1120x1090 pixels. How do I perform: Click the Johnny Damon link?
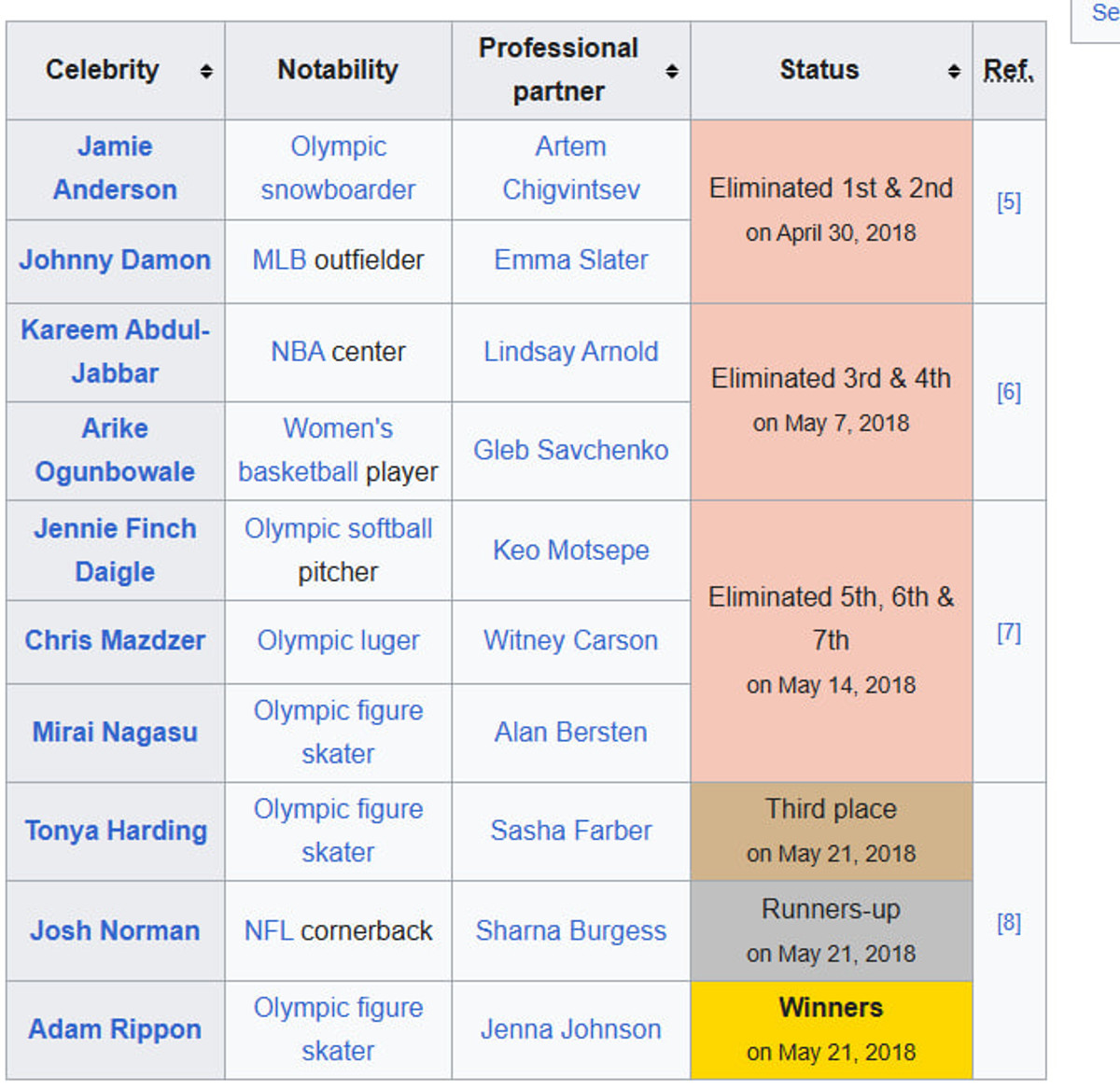[x=115, y=259]
